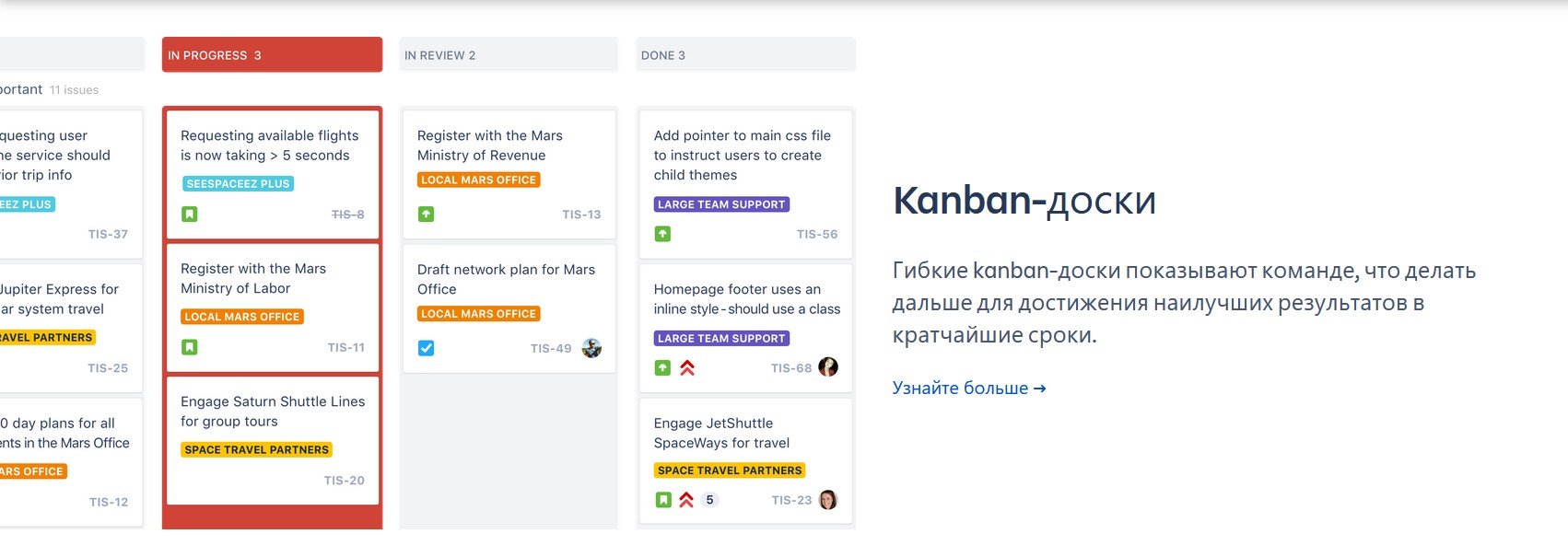Click the red priority arrows on TIS-23 card

(686, 500)
